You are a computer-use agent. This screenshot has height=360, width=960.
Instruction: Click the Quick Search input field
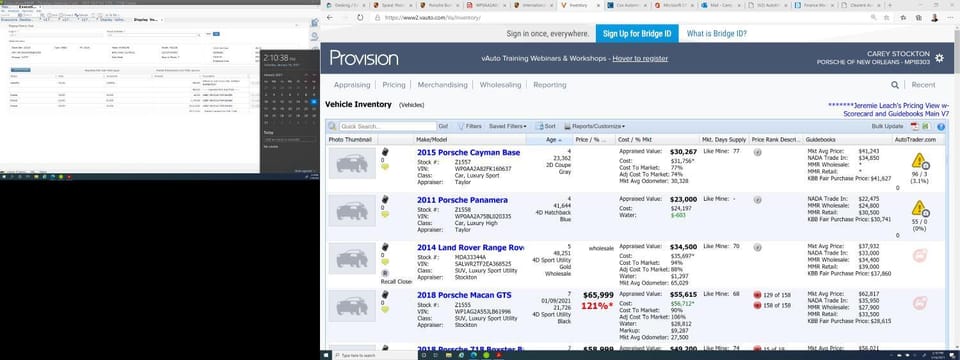coord(387,126)
